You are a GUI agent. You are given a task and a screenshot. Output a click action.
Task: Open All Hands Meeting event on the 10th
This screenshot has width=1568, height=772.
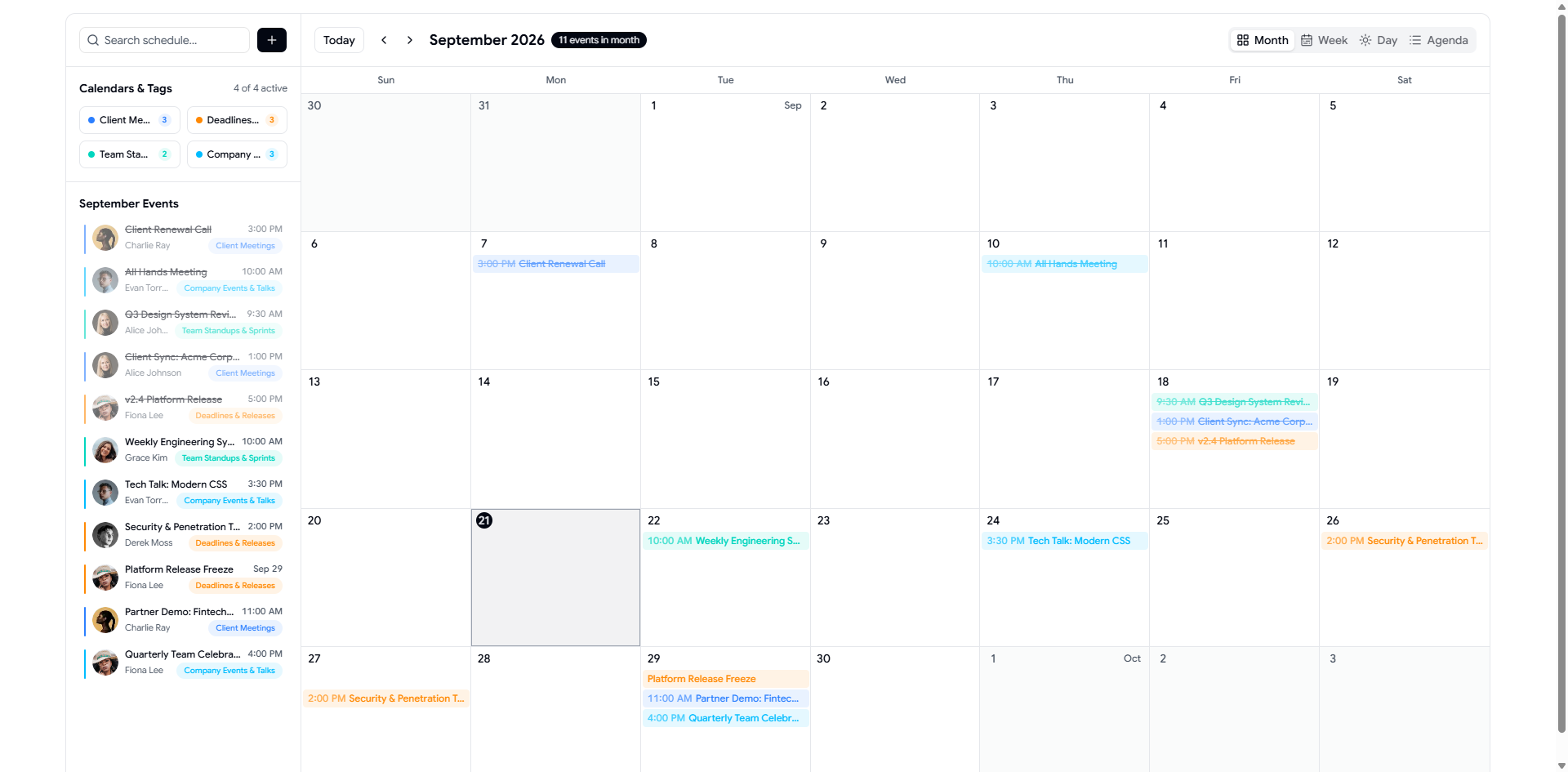pyautogui.click(x=1064, y=264)
